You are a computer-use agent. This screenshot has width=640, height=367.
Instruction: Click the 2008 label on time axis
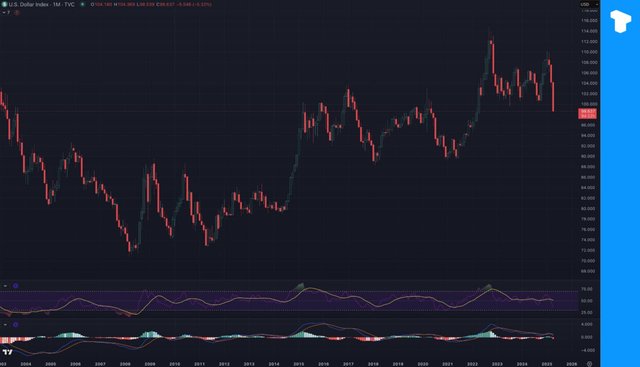click(125, 364)
